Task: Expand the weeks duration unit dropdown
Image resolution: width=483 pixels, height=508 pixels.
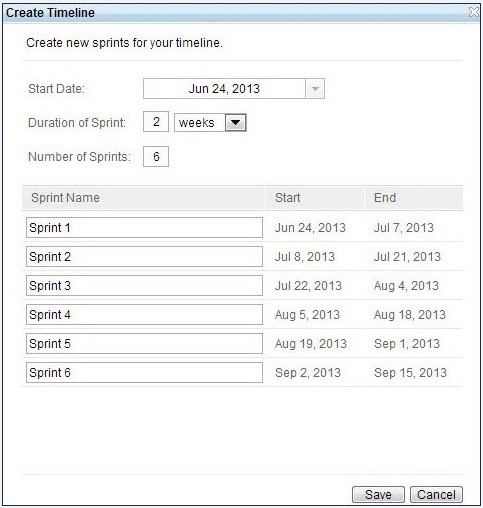Action: tap(236, 123)
